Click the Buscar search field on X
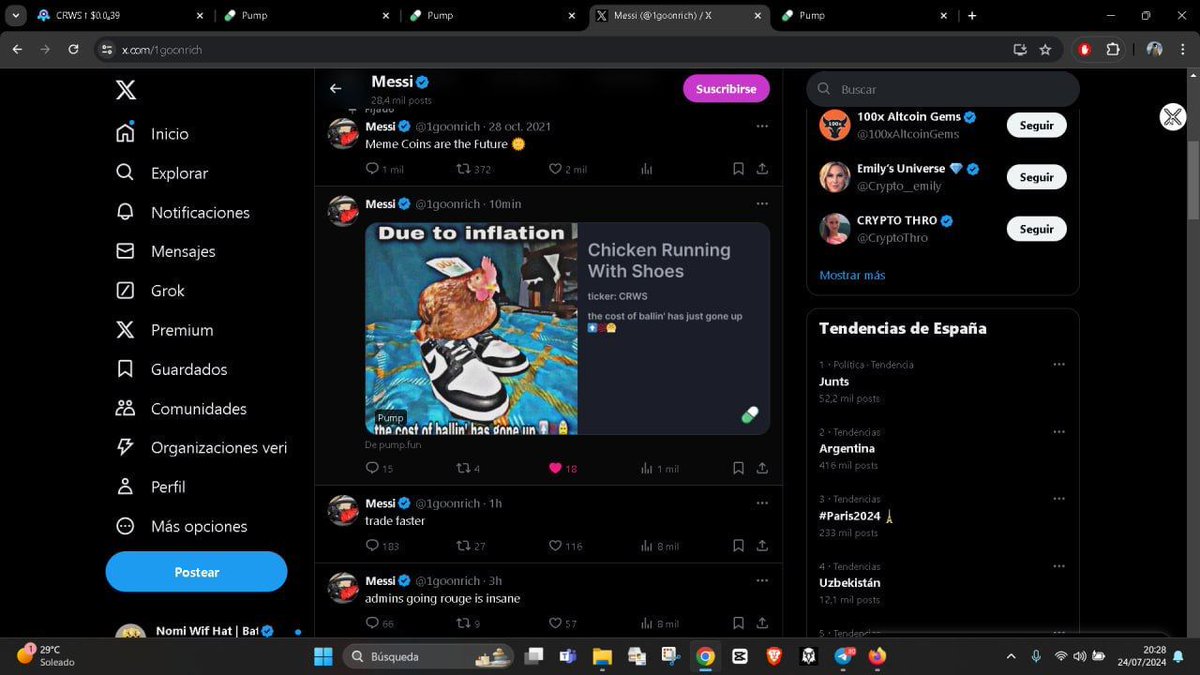The height and width of the screenshot is (675, 1200). 943,89
